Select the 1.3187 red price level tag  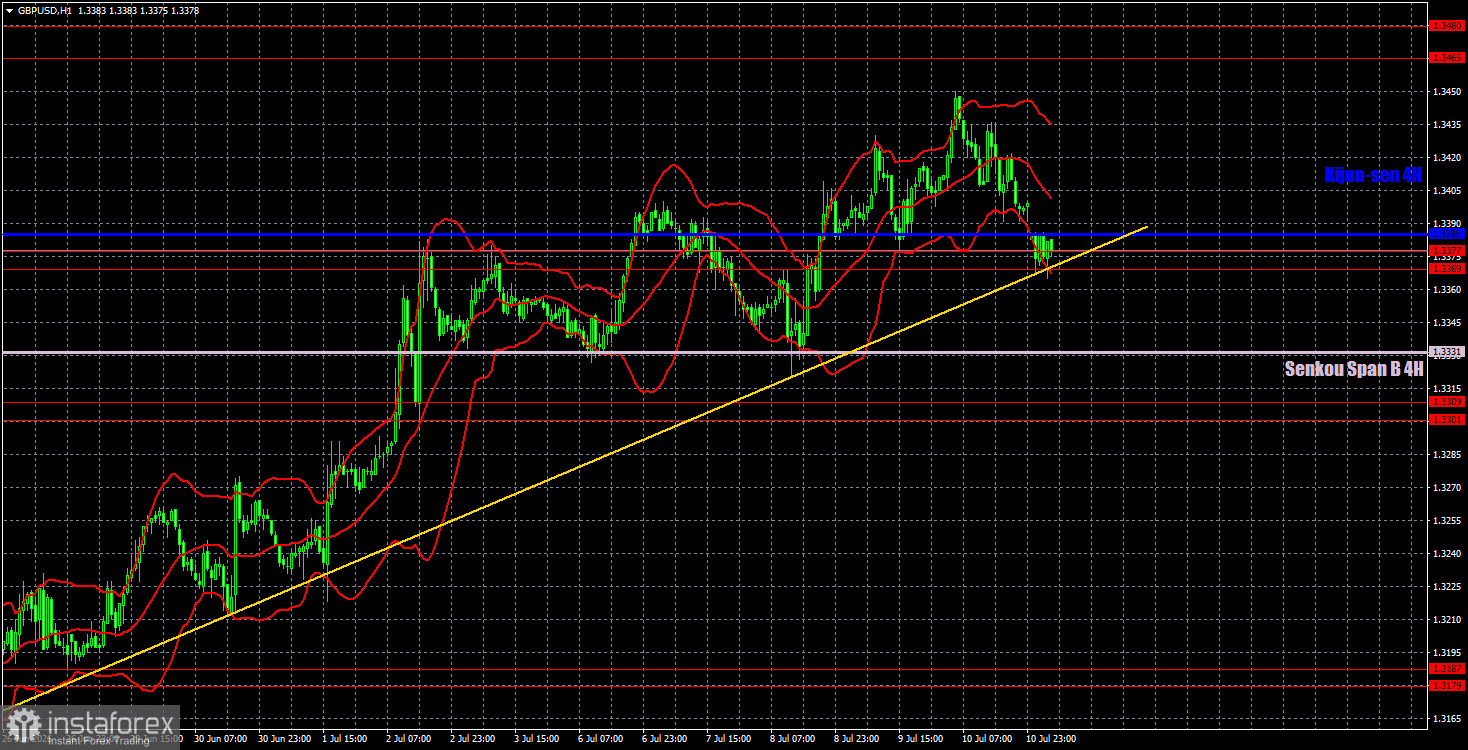click(1447, 669)
